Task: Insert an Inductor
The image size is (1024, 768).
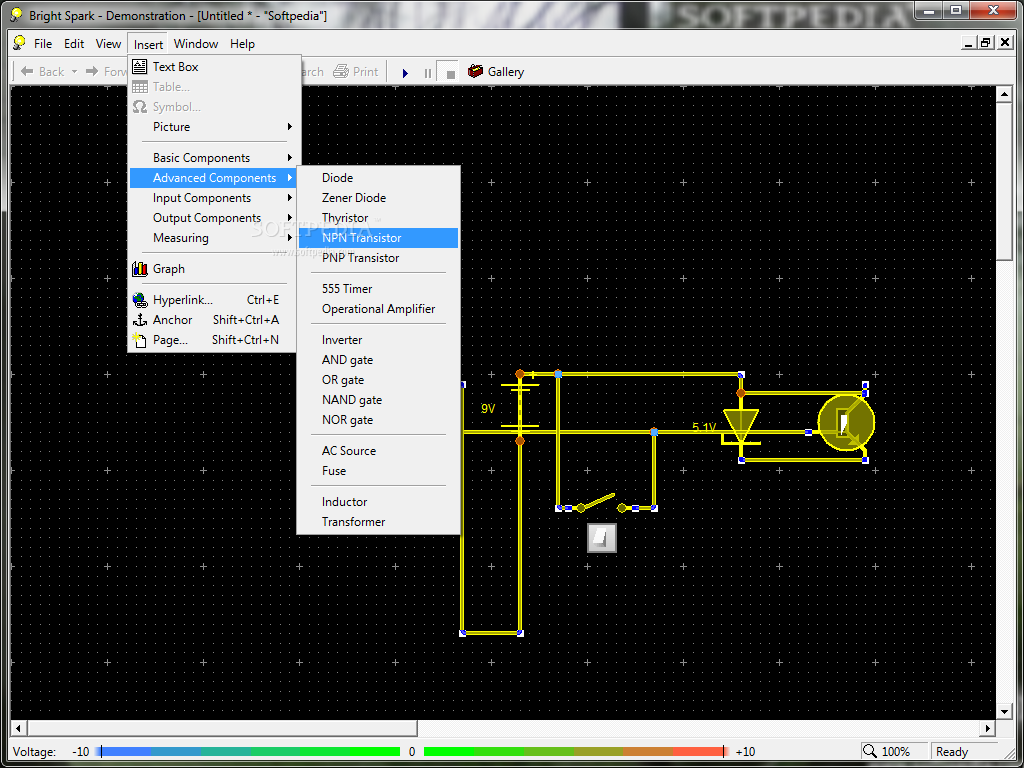Action: point(378,502)
